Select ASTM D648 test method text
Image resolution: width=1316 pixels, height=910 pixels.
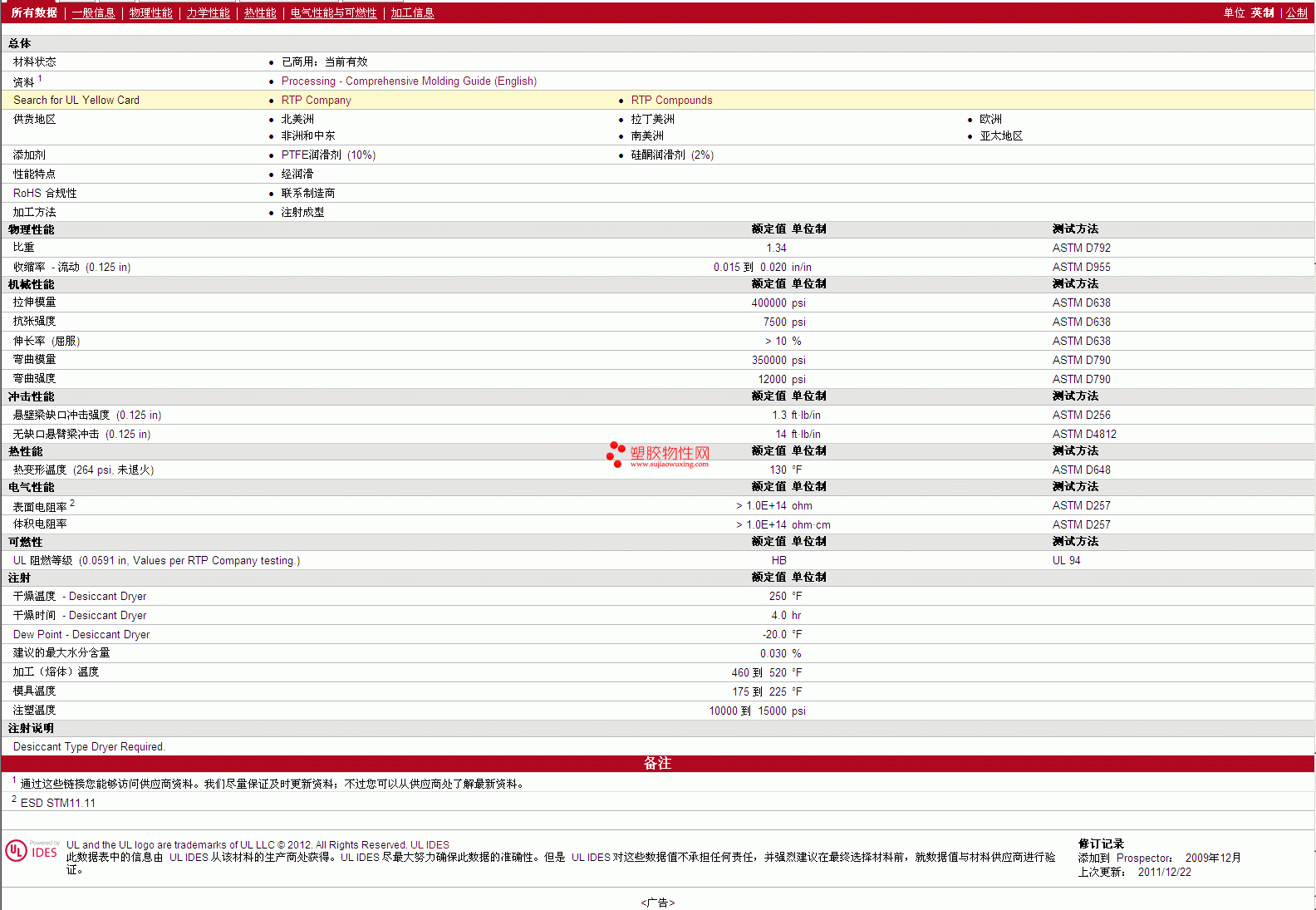[x=1081, y=470]
